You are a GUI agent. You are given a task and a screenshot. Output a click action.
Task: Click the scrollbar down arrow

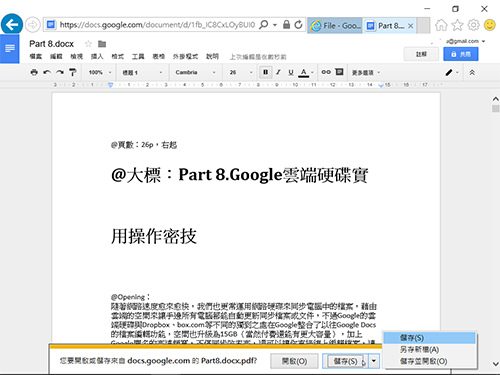pos(495,364)
